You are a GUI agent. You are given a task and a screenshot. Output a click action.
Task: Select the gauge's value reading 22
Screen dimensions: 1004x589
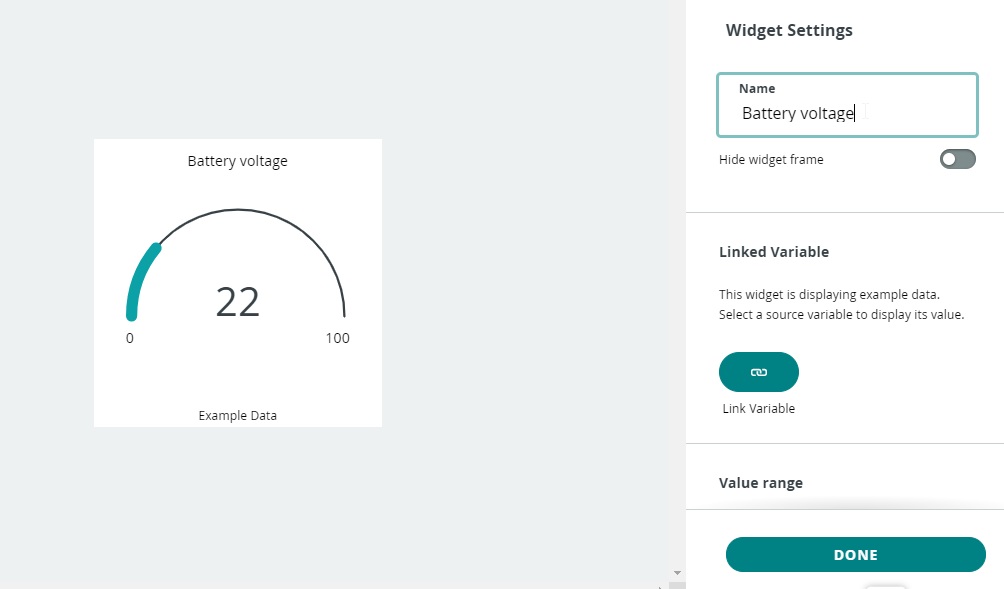(238, 302)
